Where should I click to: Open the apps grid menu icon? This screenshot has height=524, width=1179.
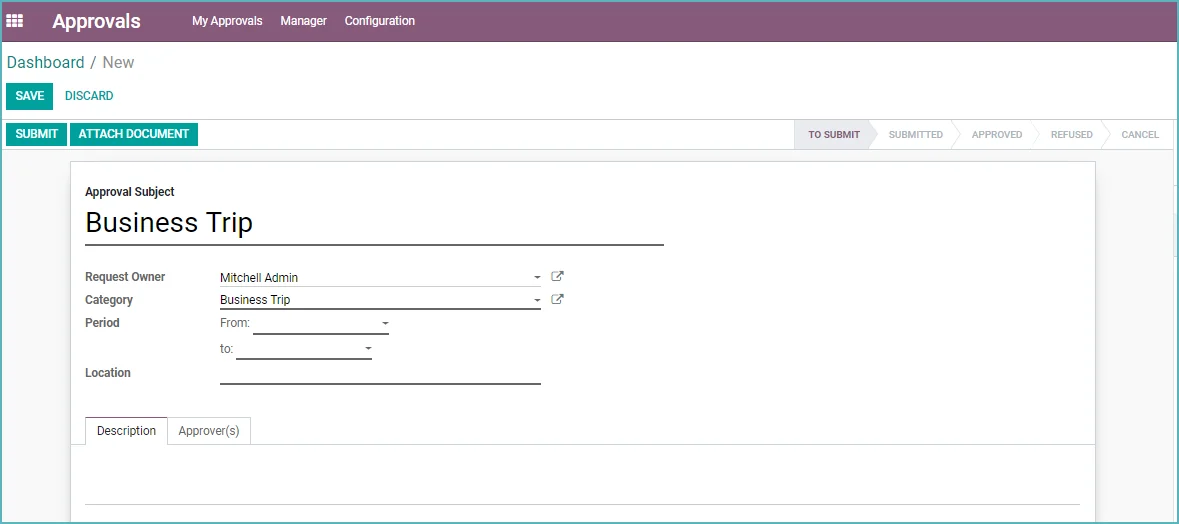[14, 21]
